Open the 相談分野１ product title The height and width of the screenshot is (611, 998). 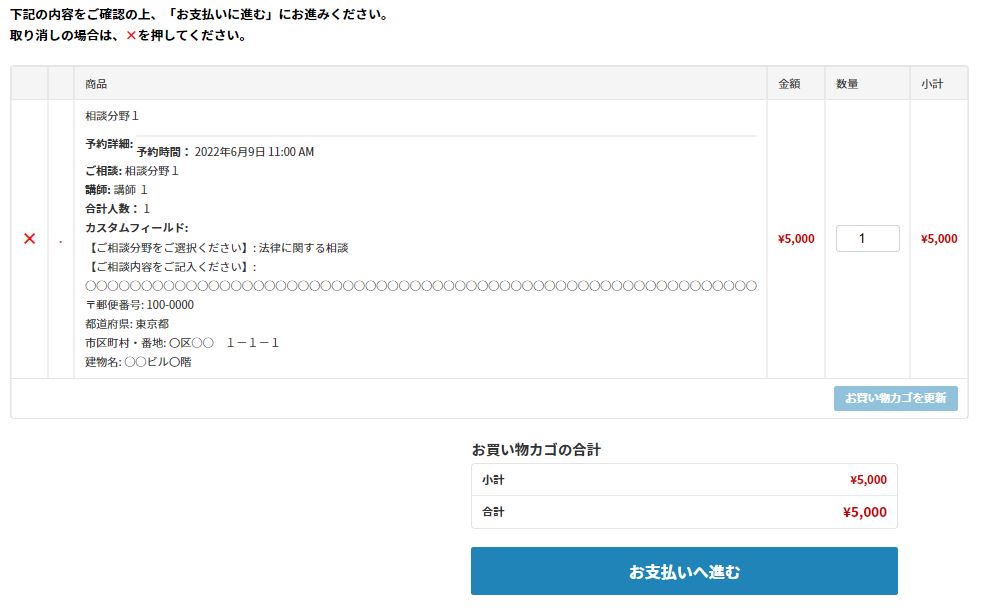click(112, 116)
